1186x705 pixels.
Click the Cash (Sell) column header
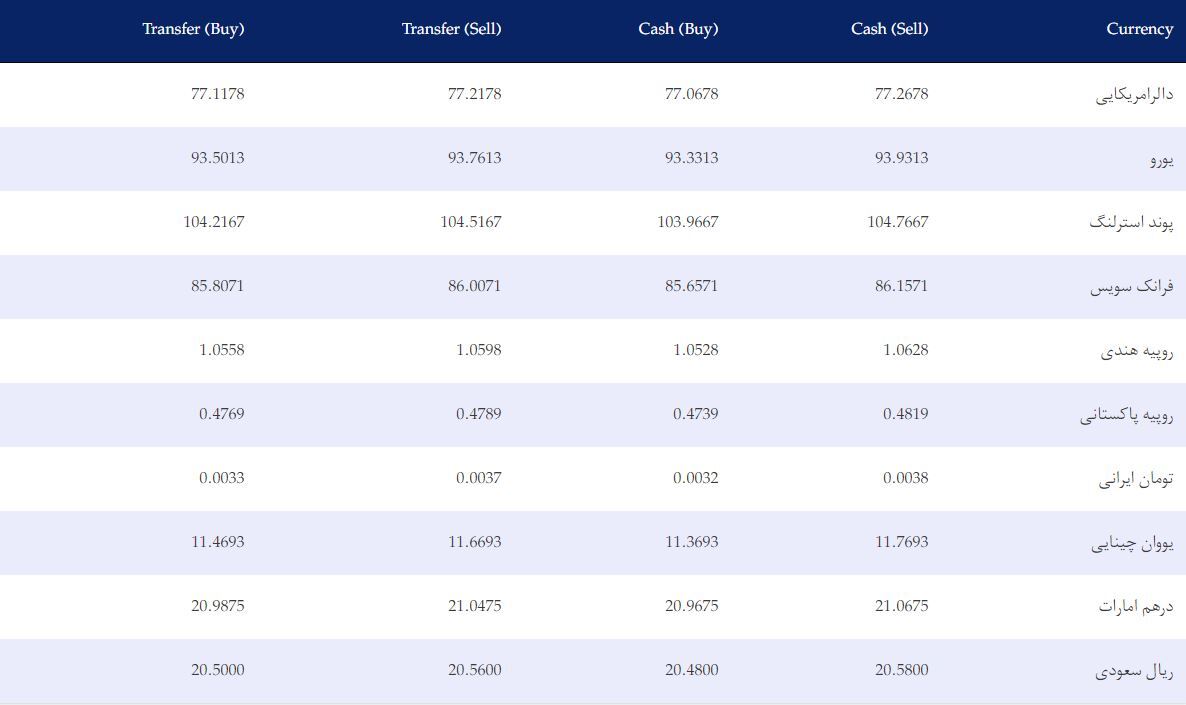890,30
